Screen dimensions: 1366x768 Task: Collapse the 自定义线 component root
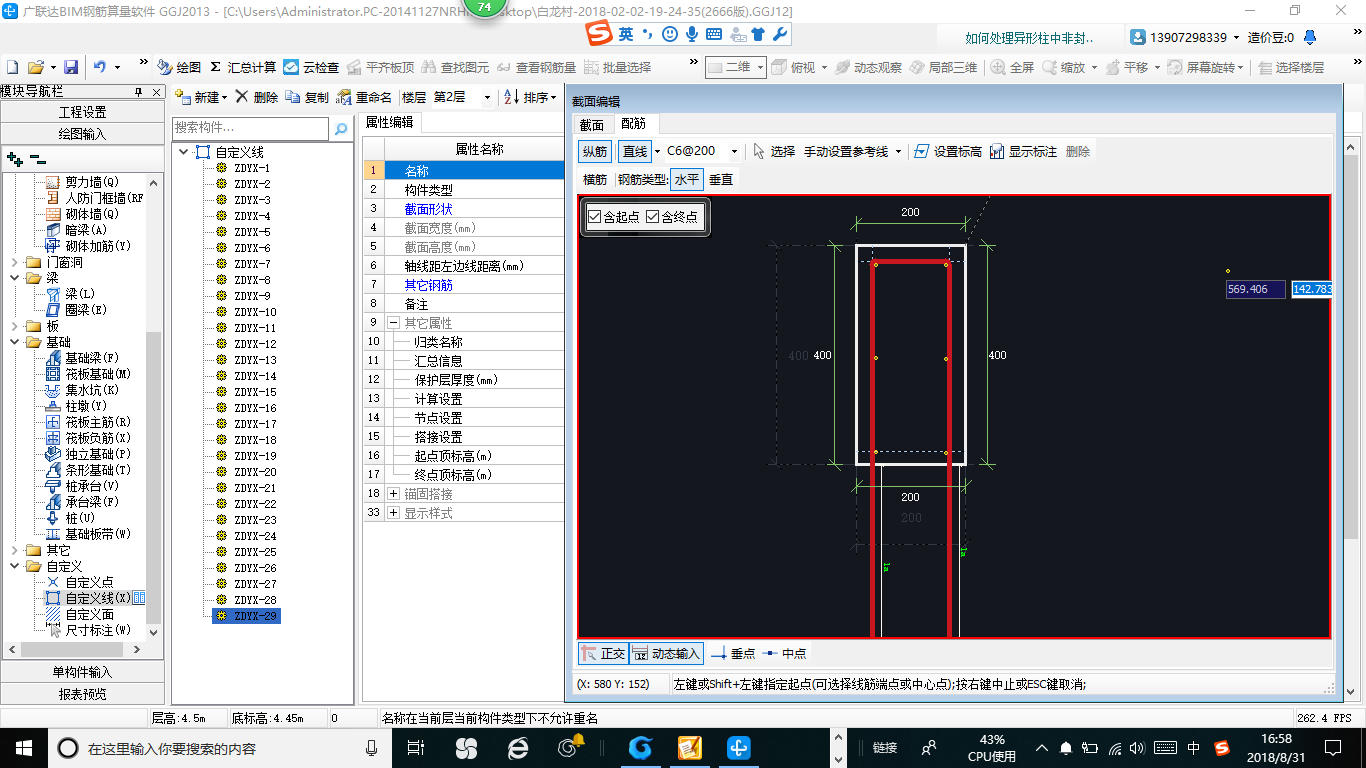coord(183,152)
